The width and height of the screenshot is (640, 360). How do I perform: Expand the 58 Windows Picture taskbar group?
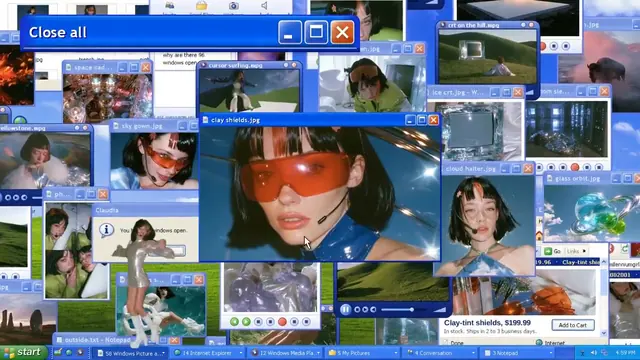pyautogui.click(x=130, y=353)
